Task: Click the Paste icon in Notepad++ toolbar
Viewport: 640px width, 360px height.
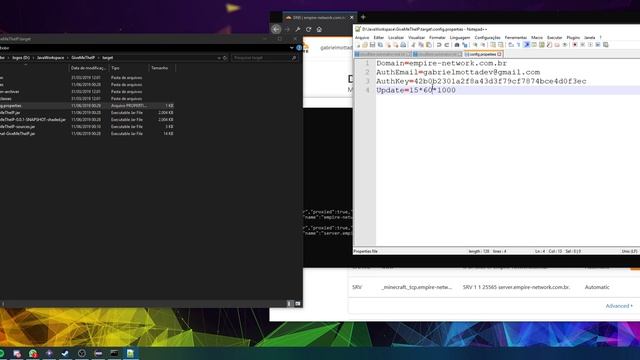Action: [429, 45]
